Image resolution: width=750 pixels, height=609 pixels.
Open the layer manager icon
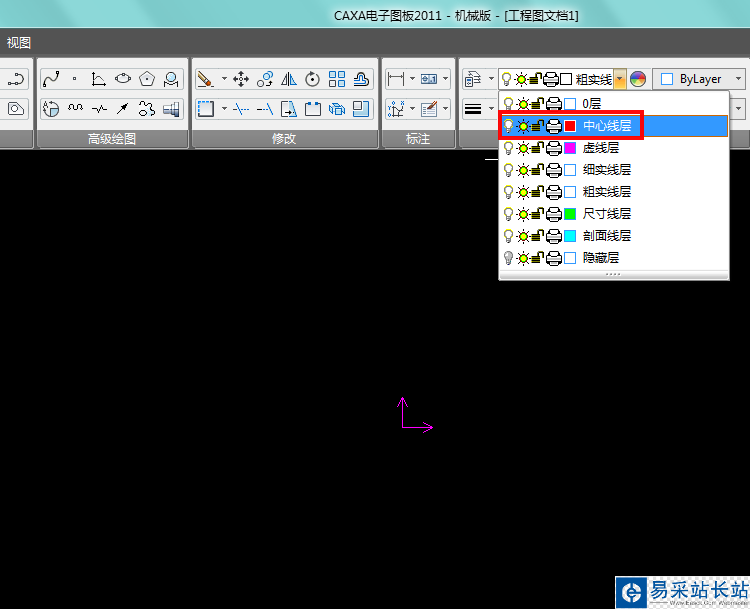coord(473,79)
